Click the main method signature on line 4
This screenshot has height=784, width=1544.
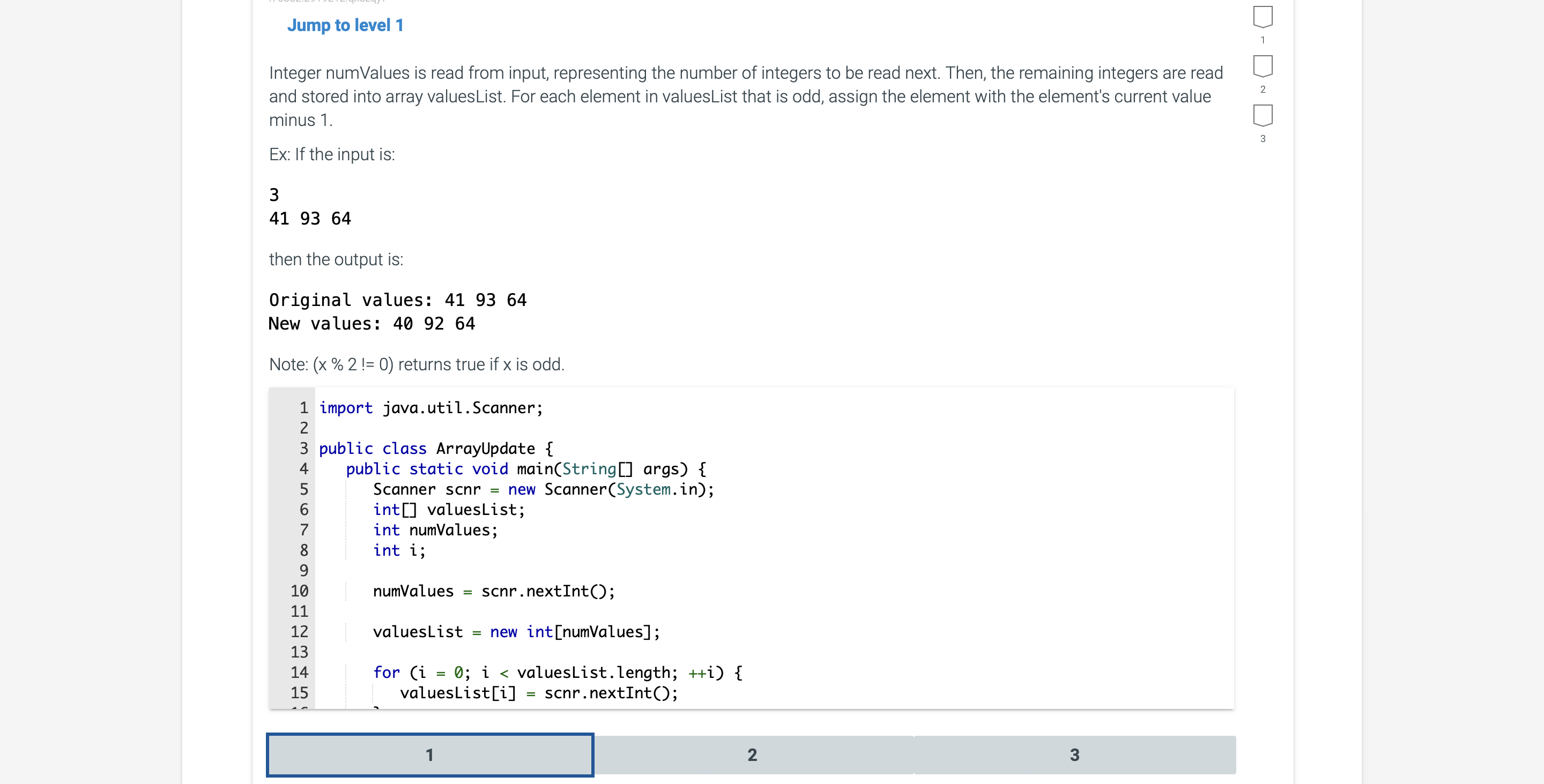525,469
